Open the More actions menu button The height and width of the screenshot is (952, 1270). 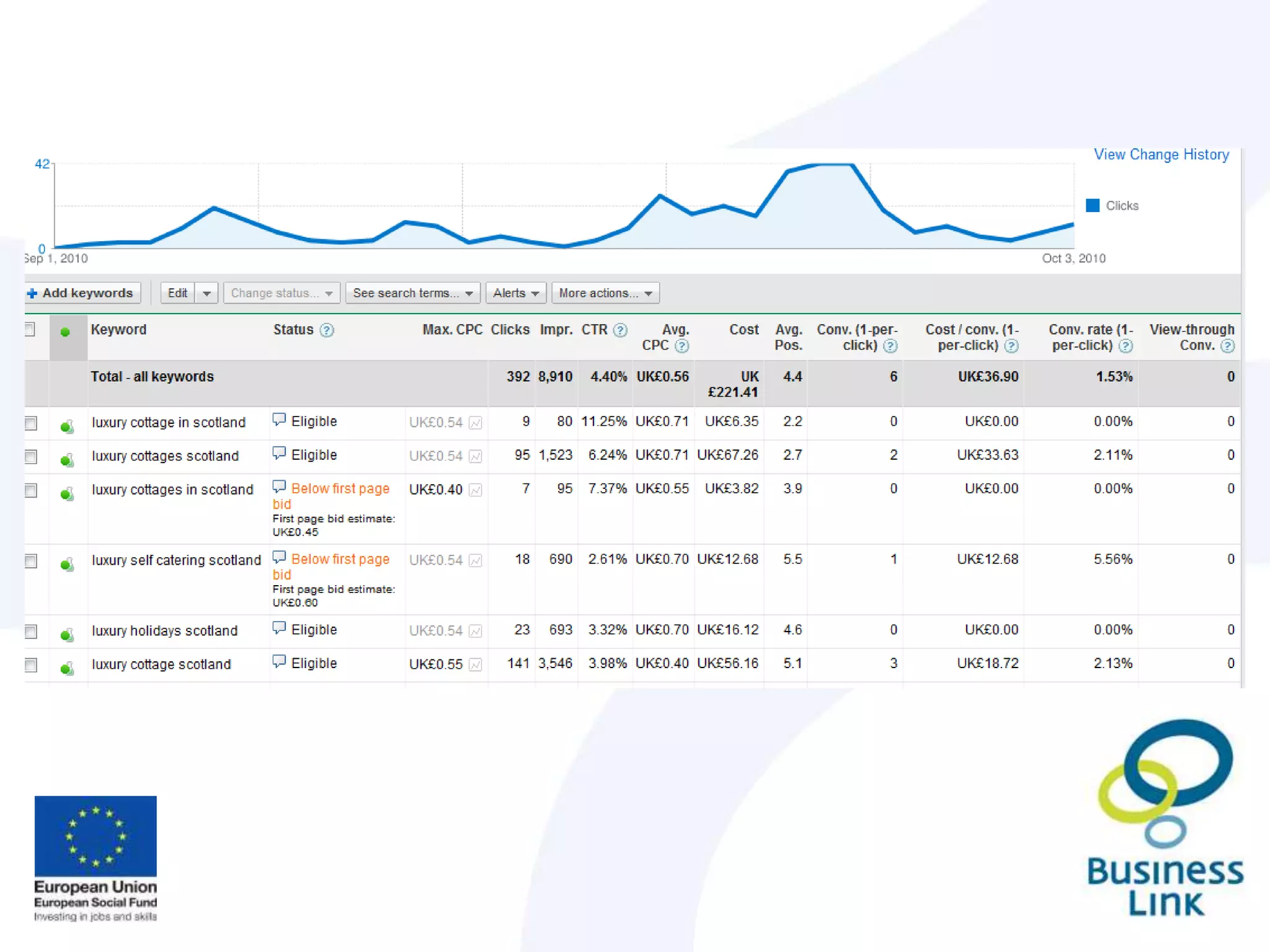tap(605, 293)
